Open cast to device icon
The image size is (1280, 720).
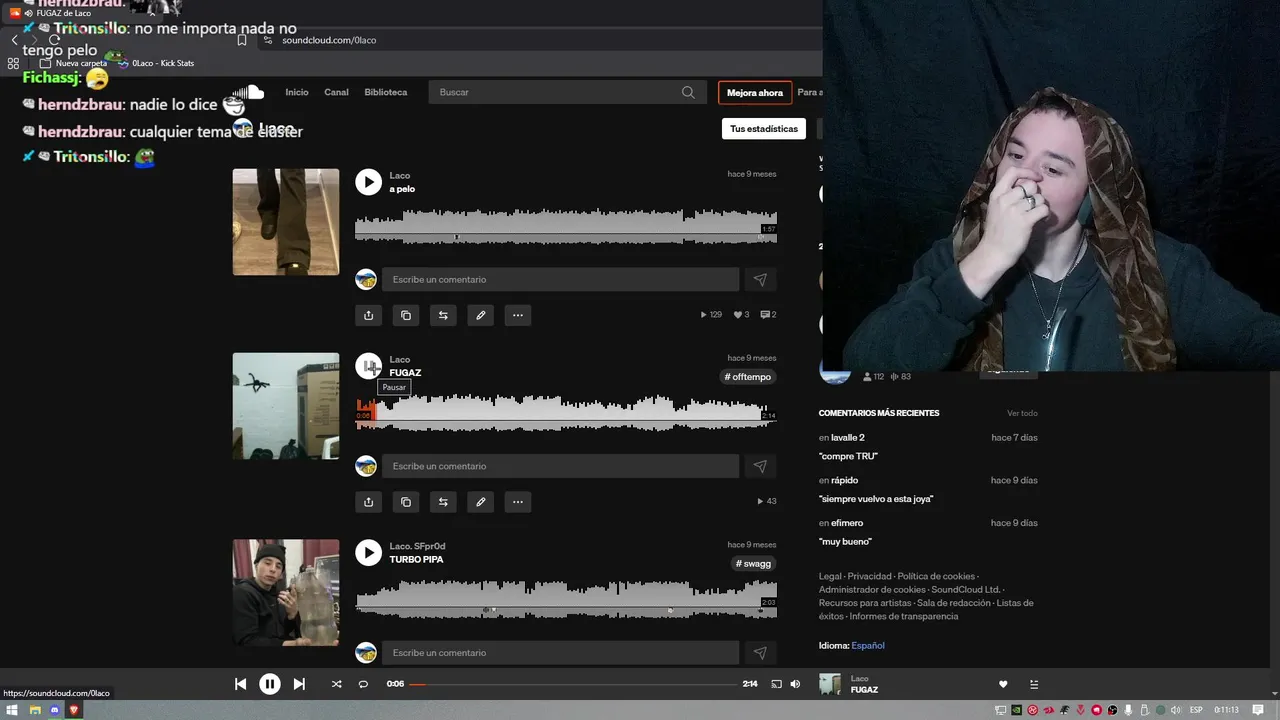pyautogui.click(x=776, y=684)
